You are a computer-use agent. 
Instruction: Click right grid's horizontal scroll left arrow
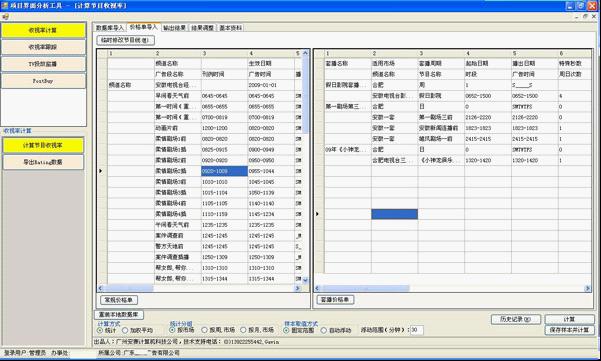tap(317, 288)
